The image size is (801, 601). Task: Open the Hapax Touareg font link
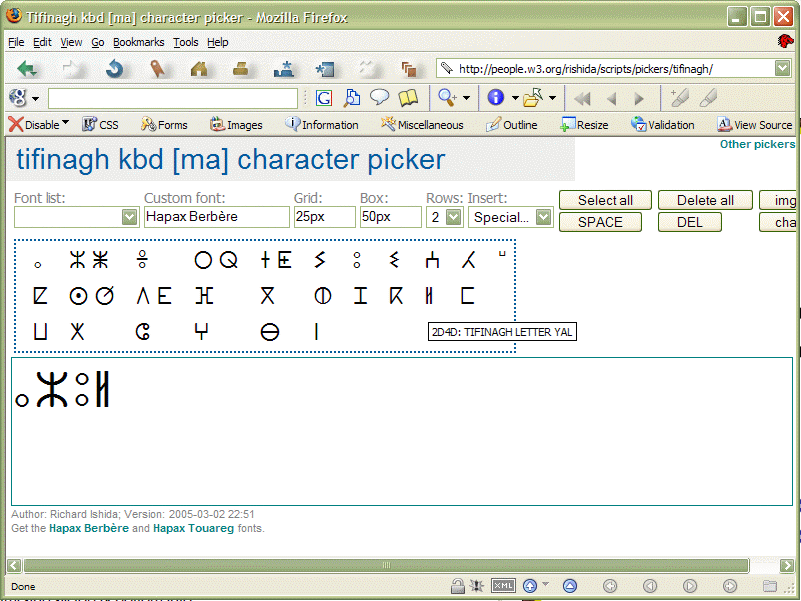coord(193,528)
